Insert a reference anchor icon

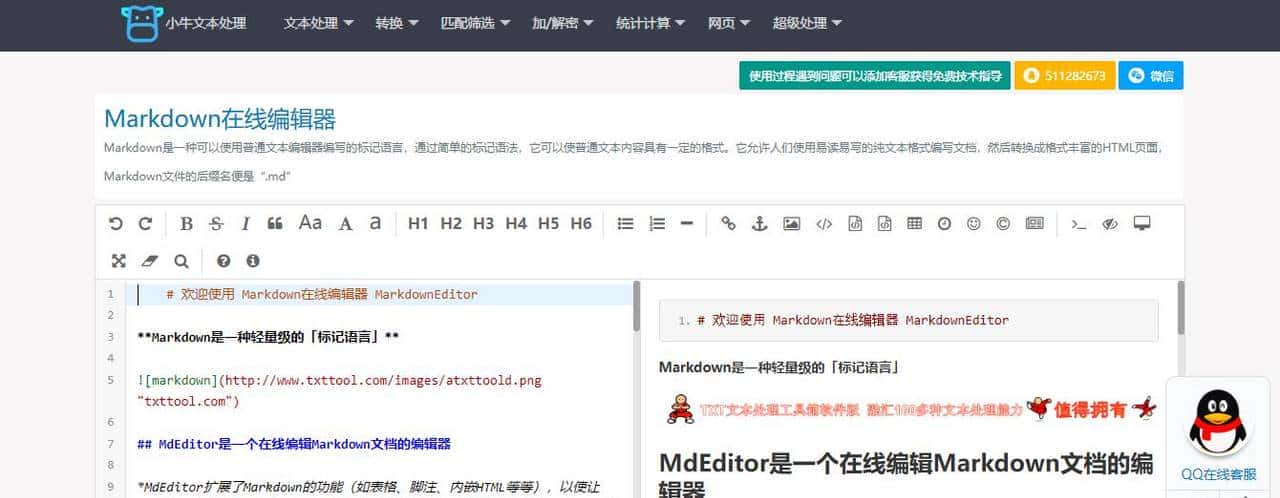pyautogui.click(x=759, y=224)
